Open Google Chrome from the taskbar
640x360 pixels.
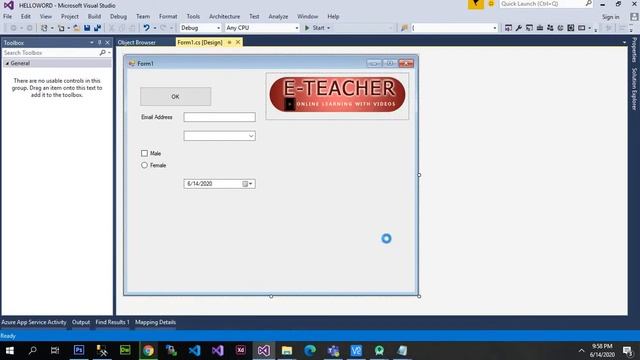click(148, 350)
